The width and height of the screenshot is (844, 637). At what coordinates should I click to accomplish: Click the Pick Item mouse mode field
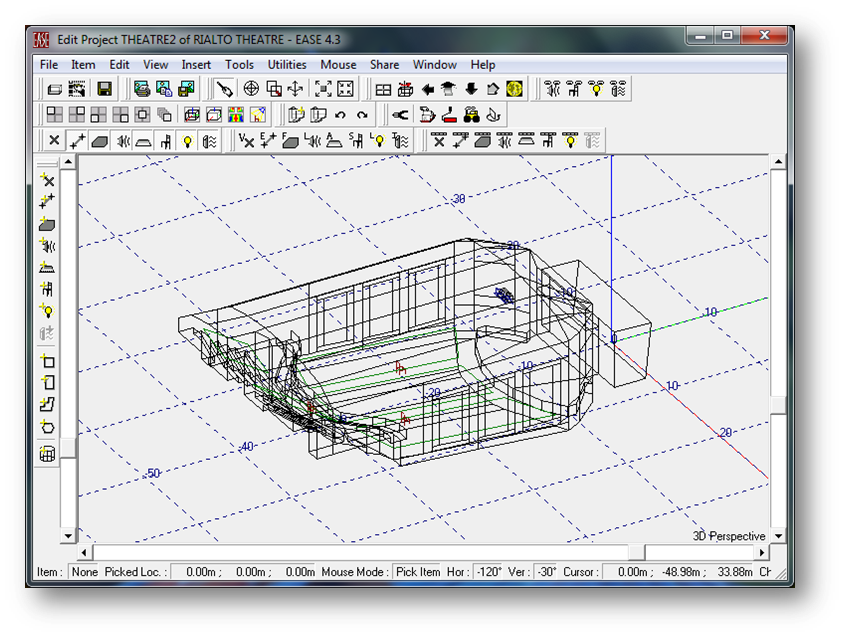tap(417, 572)
